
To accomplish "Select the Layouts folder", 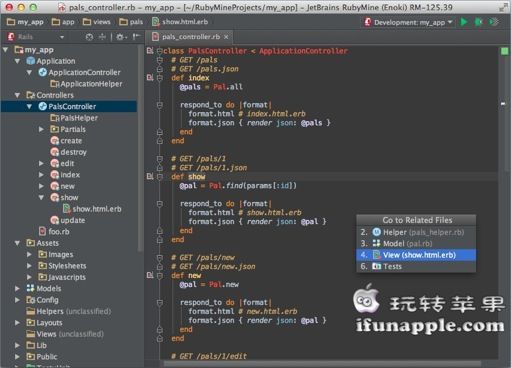I will [x=44, y=323].
